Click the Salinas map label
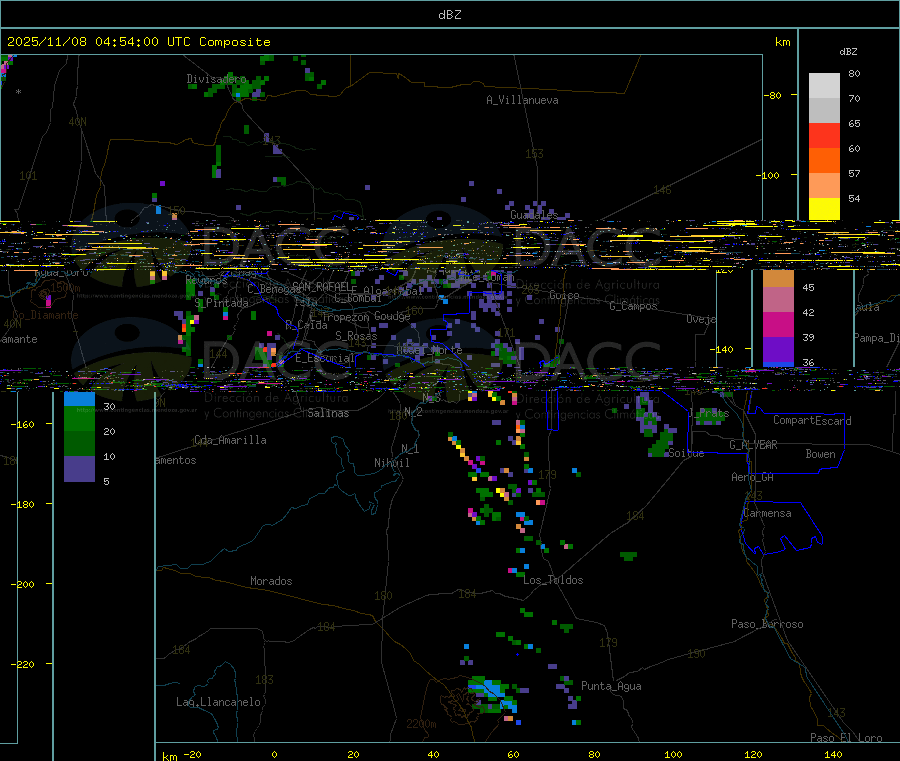 tap(328, 413)
